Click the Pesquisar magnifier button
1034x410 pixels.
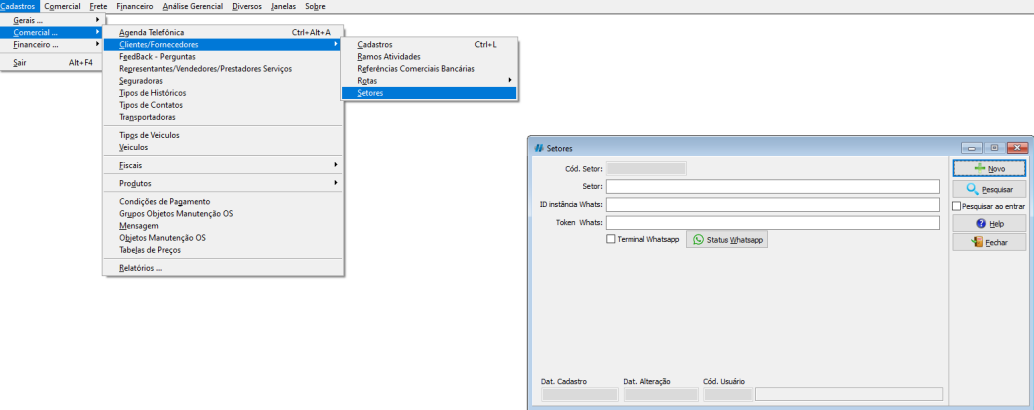tap(988, 188)
